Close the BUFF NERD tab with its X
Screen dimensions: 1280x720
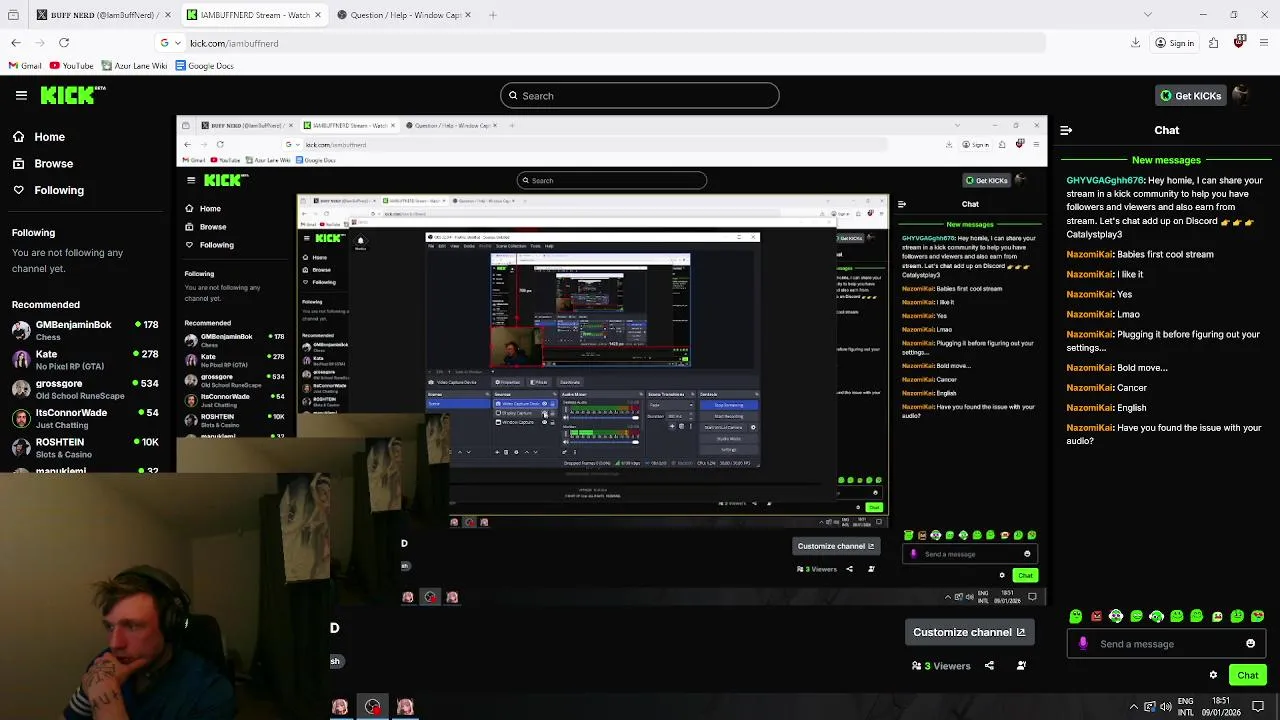coord(167,15)
